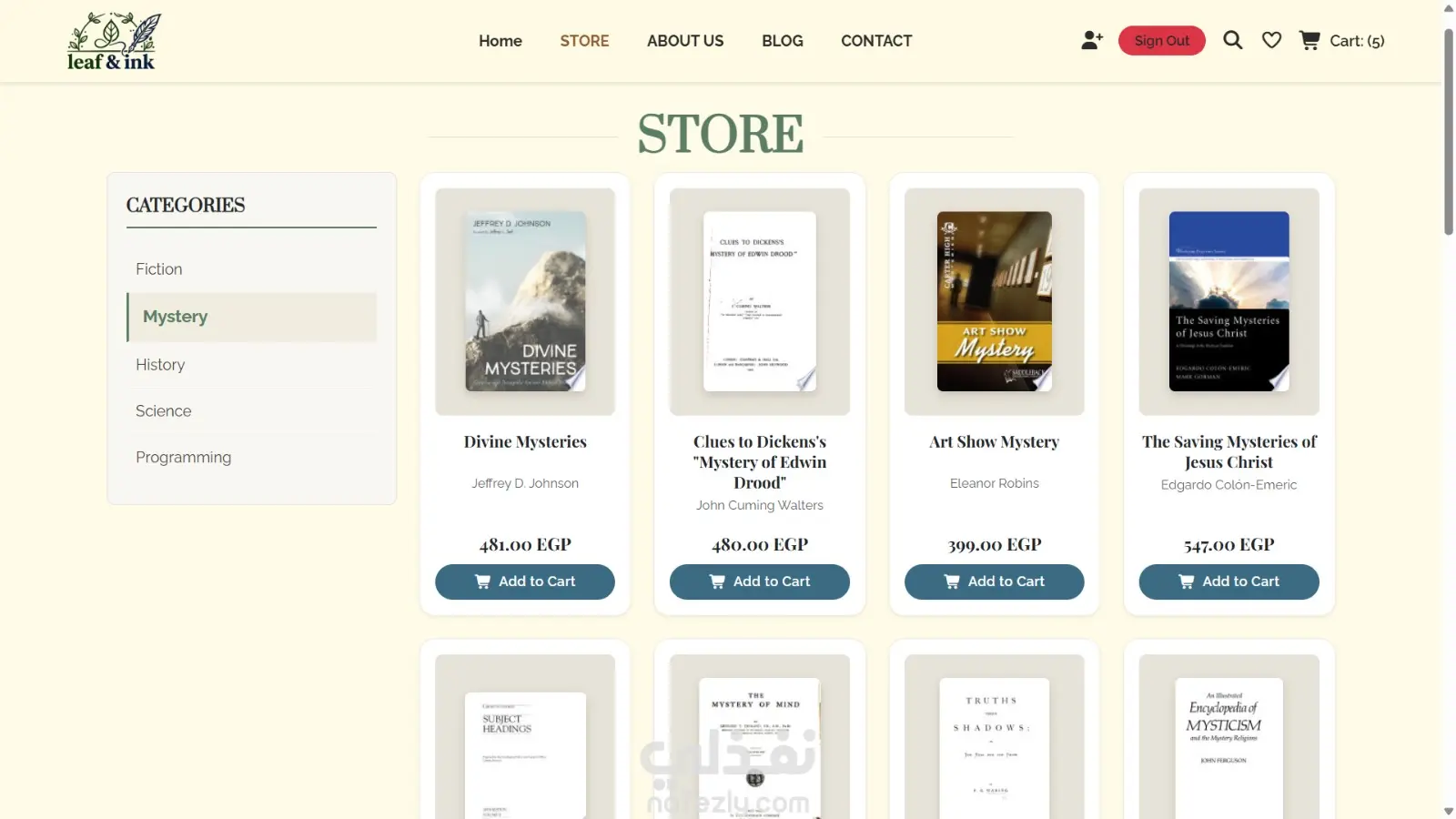Open the Art Show Mystery title link
The image size is (1456, 819).
tap(995, 442)
